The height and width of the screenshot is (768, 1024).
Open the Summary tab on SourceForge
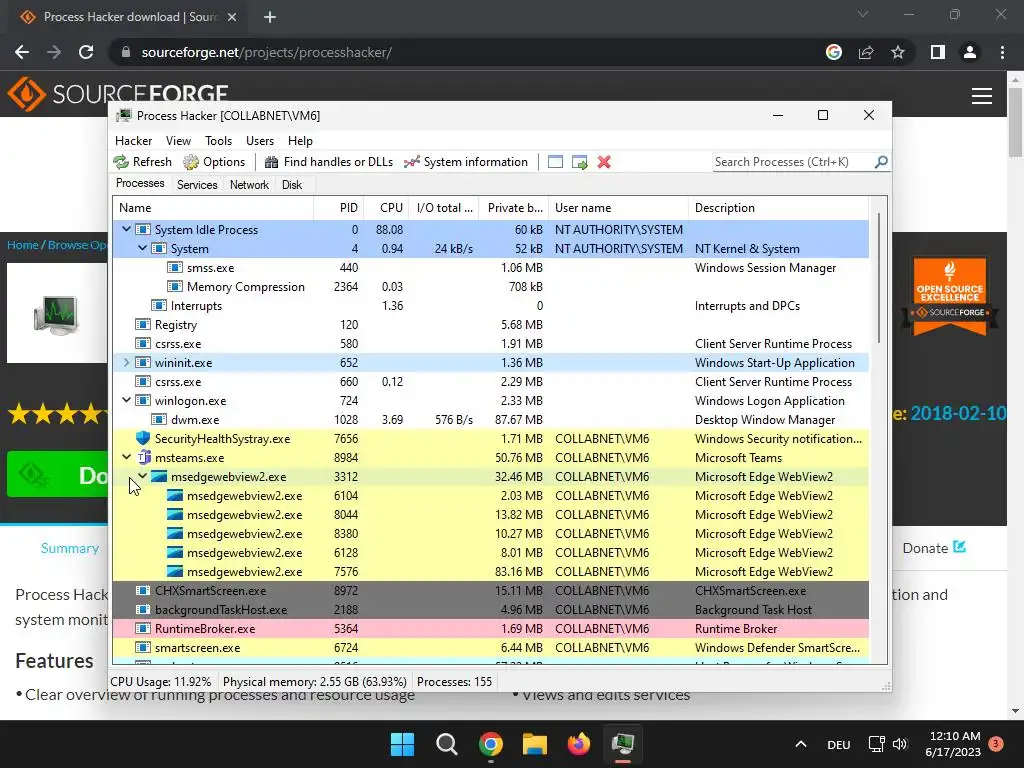(70, 548)
